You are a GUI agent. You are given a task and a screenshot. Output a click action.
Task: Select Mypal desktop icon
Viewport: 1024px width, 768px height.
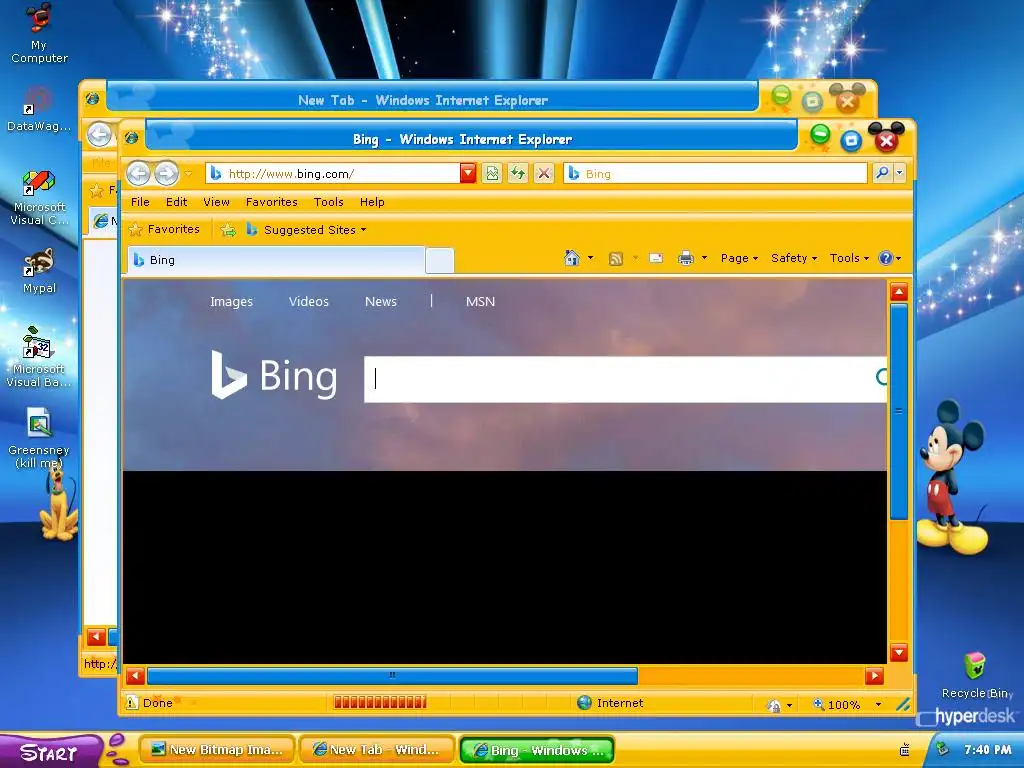tap(39, 271)
